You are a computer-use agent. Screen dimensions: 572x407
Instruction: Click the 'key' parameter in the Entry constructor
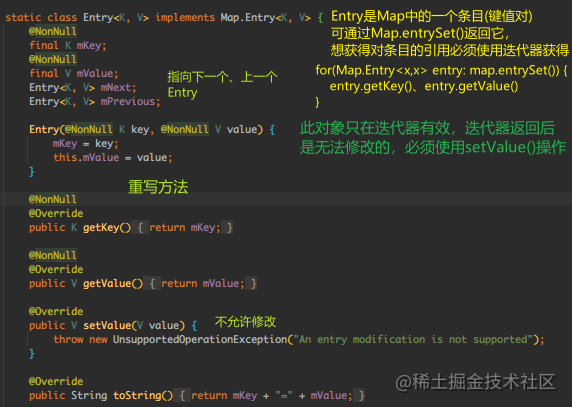tap(140, 129)
